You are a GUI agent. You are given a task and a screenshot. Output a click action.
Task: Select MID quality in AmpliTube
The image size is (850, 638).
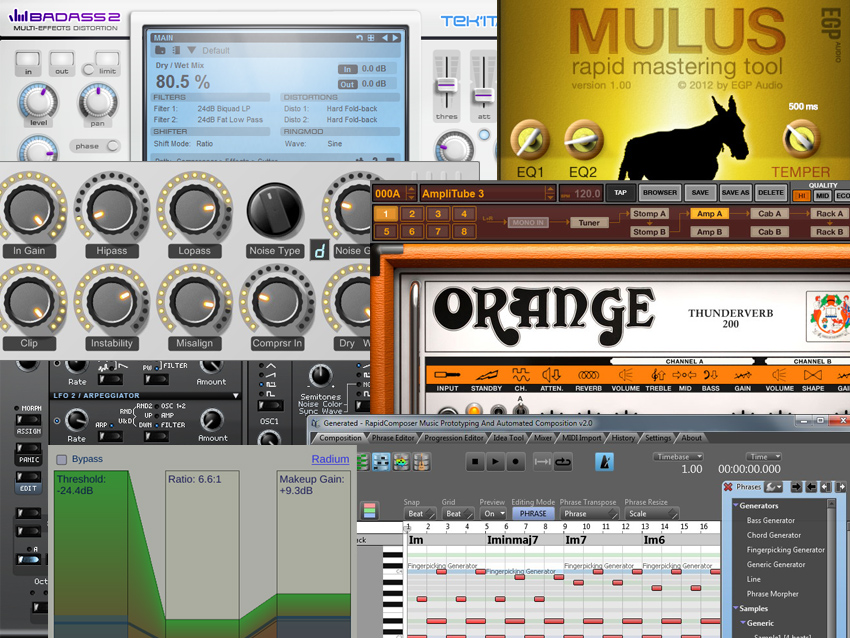pyautogui.click(x=822, y=196)
